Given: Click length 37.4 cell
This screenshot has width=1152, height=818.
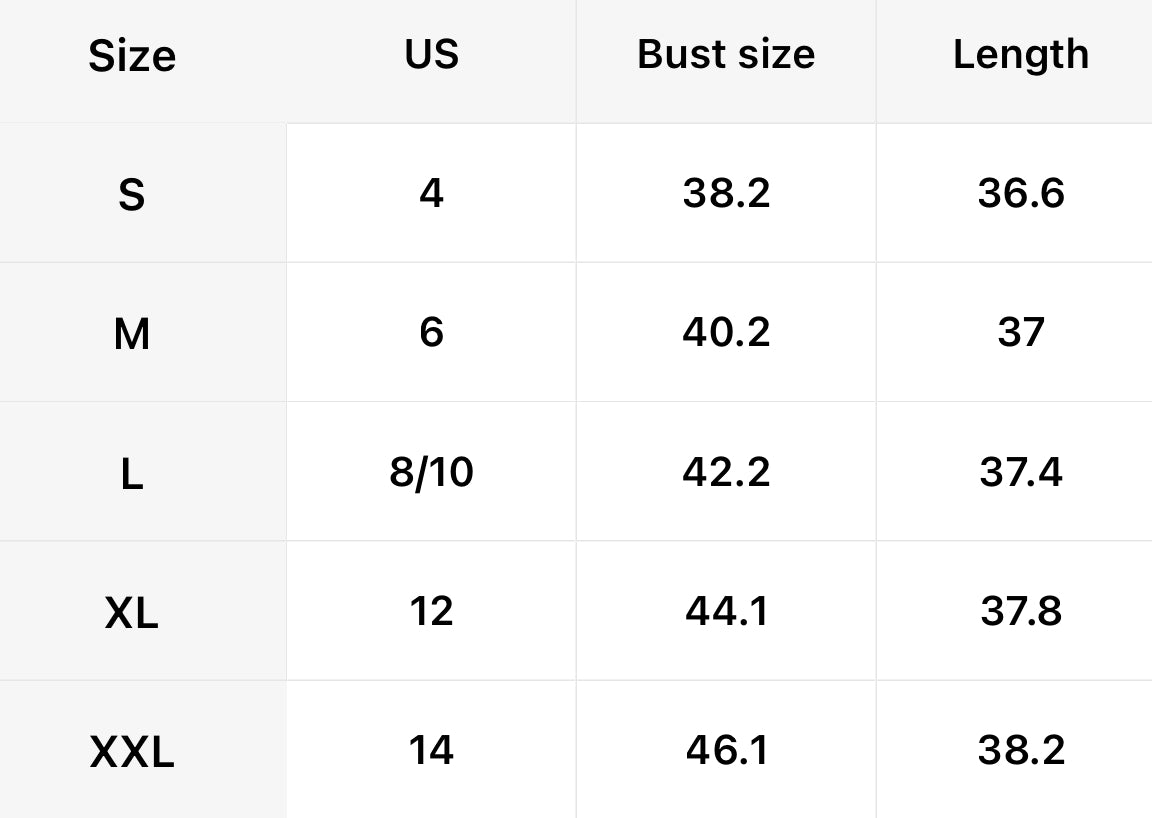Looking at the screenshot, I should coord(1020,472).
